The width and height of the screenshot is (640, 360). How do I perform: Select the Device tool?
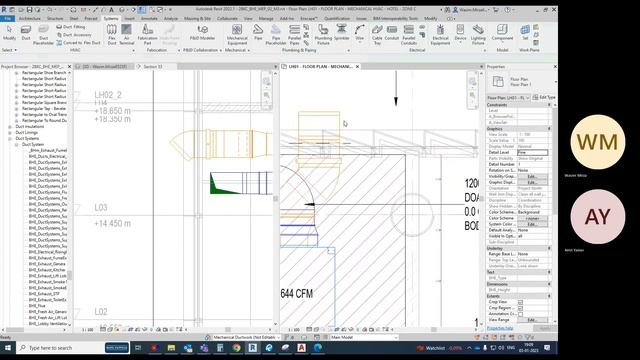click(x=460, y=33)
